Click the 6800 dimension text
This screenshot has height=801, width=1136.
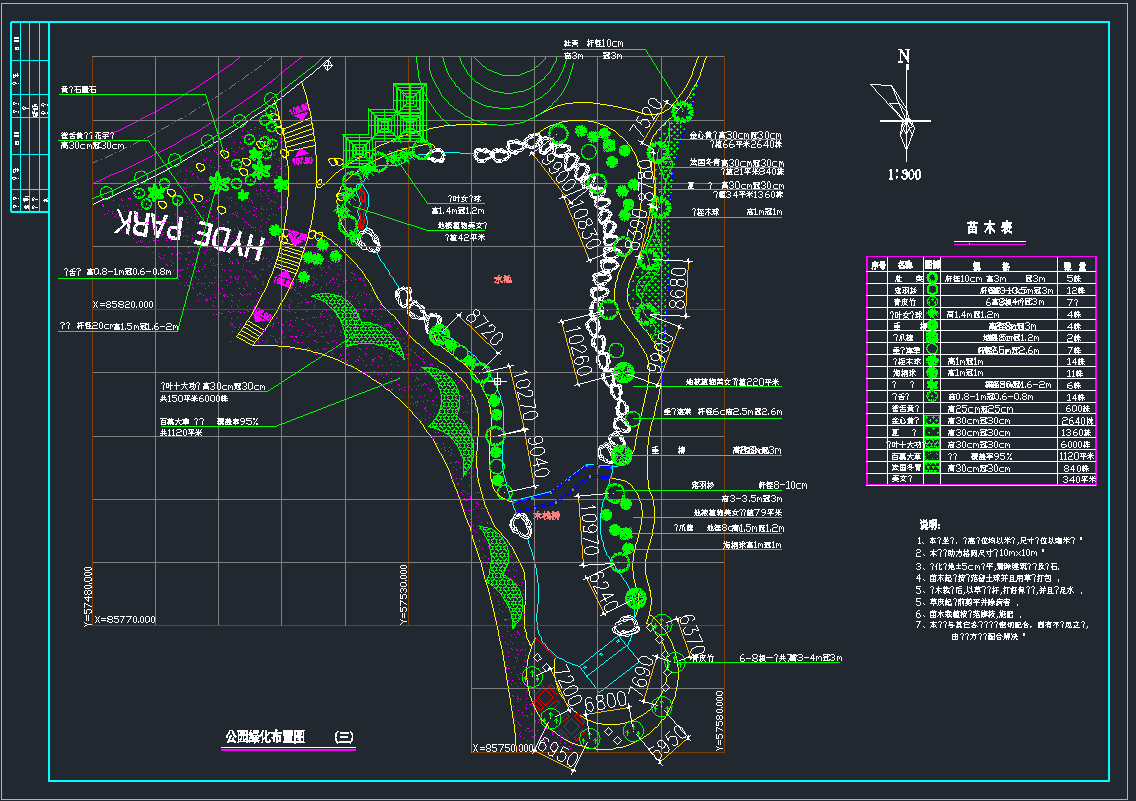(x=605, y=702)
